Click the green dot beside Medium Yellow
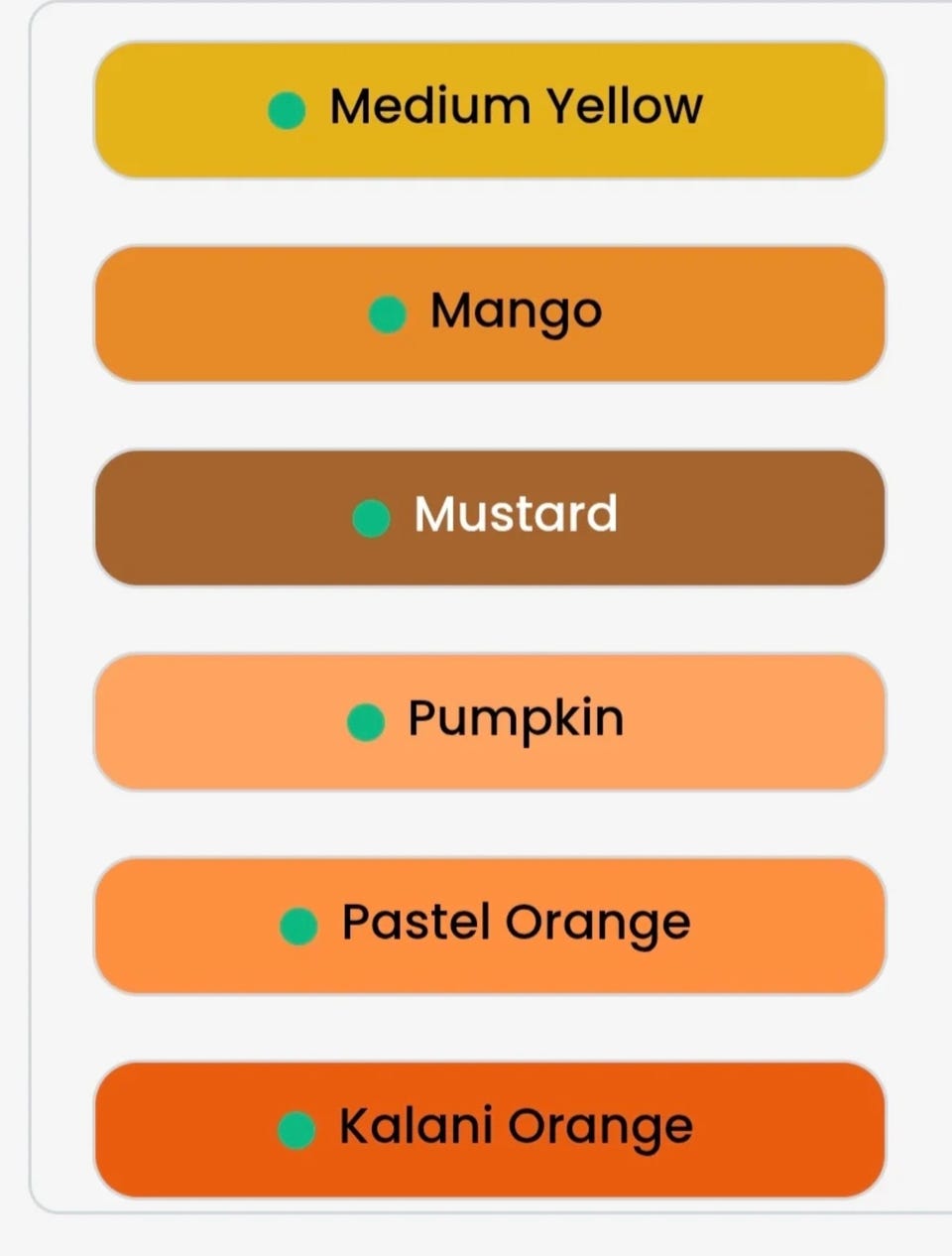 287,110
